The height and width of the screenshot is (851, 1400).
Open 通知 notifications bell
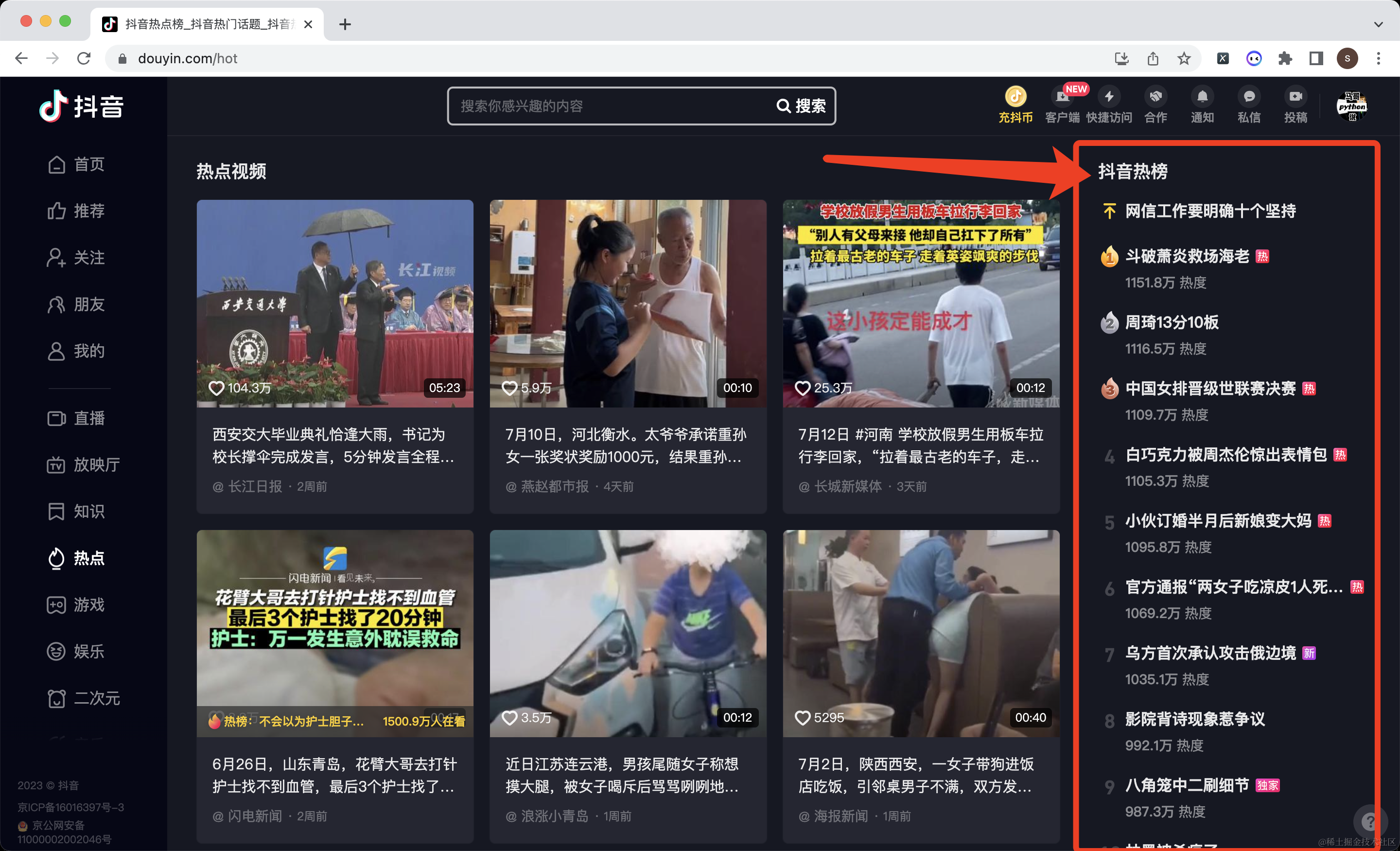click(1202, 105)
